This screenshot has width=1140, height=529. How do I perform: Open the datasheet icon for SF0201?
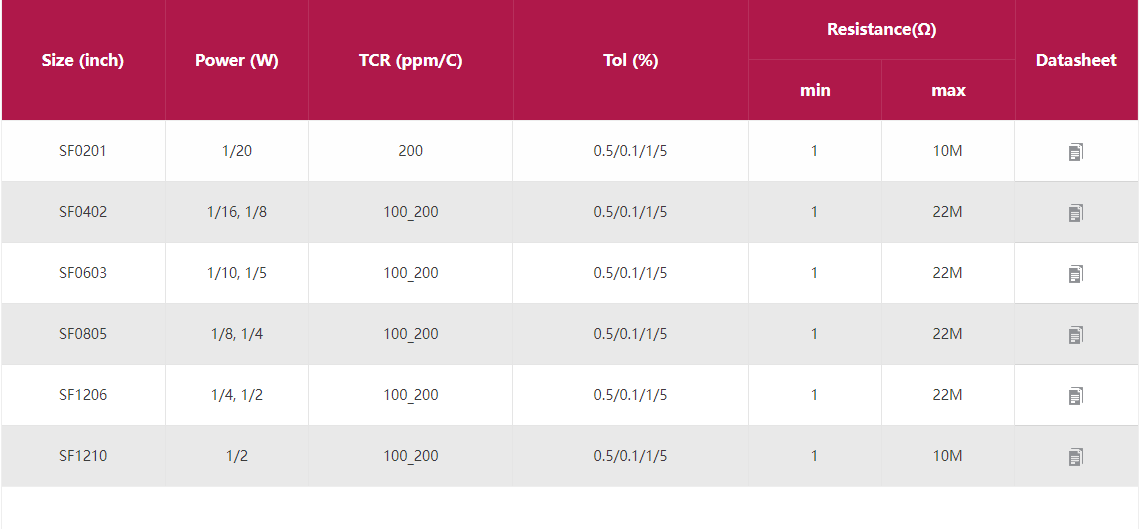click(x=1075, y=152)
